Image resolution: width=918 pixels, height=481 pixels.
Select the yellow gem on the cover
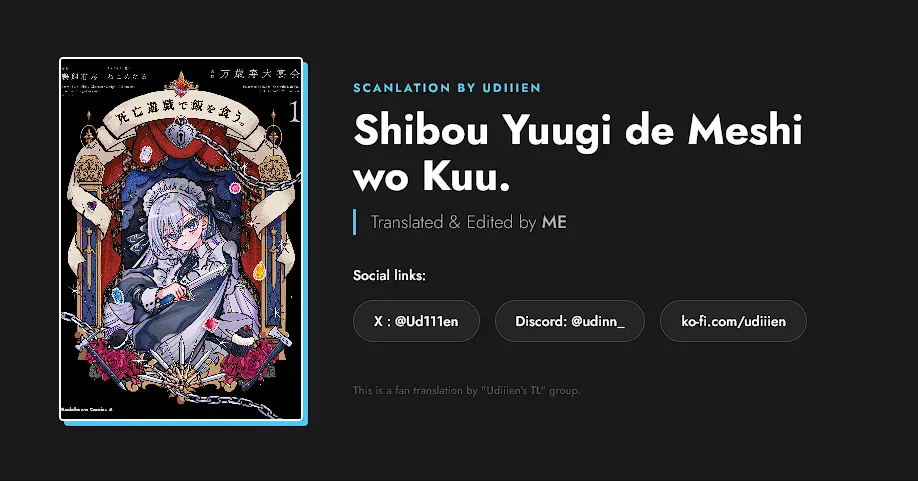(x=259, y=271)
